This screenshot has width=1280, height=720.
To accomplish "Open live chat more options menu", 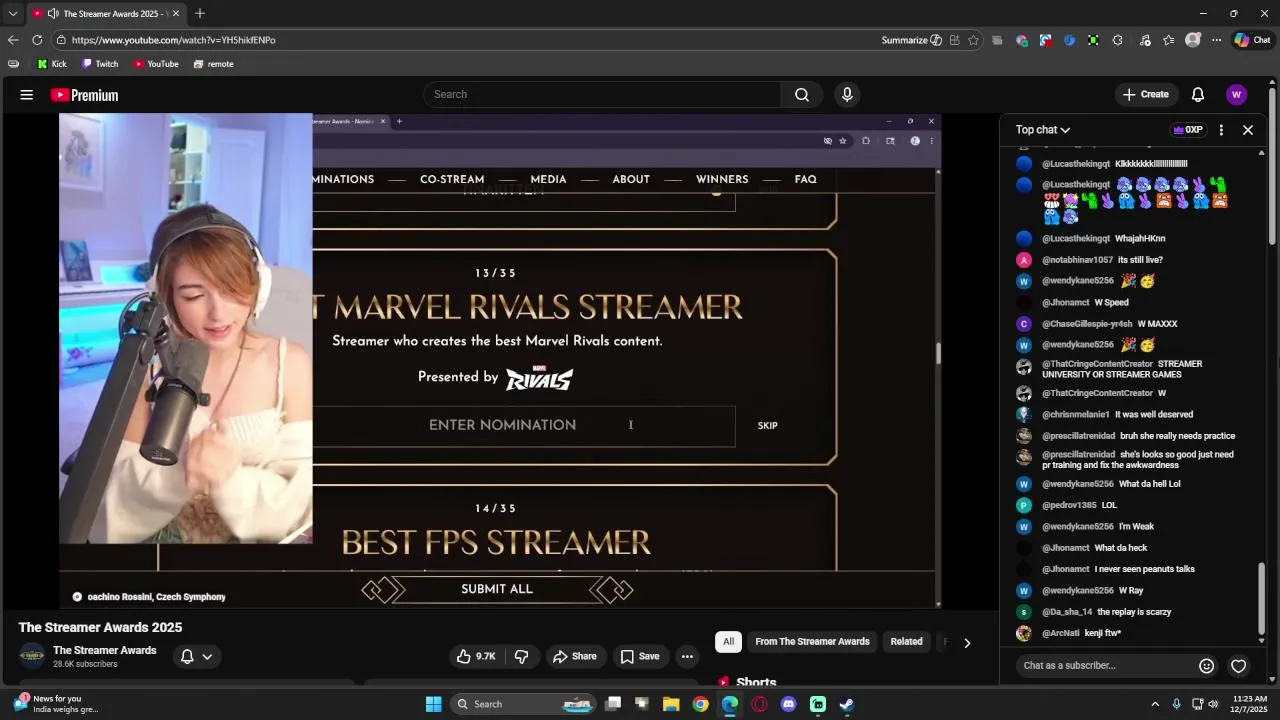I will click(1221, 130).
